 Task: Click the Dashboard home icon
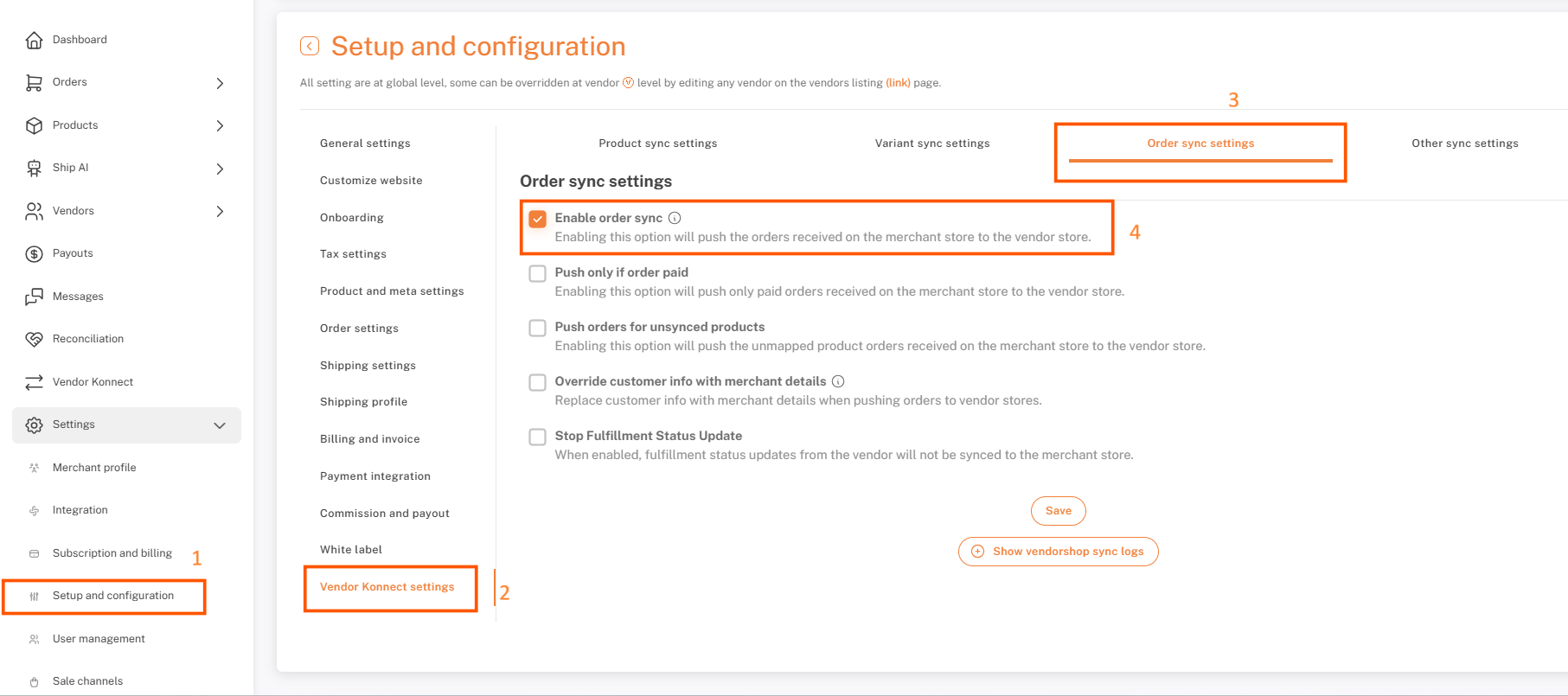click(x=34, y=40)
